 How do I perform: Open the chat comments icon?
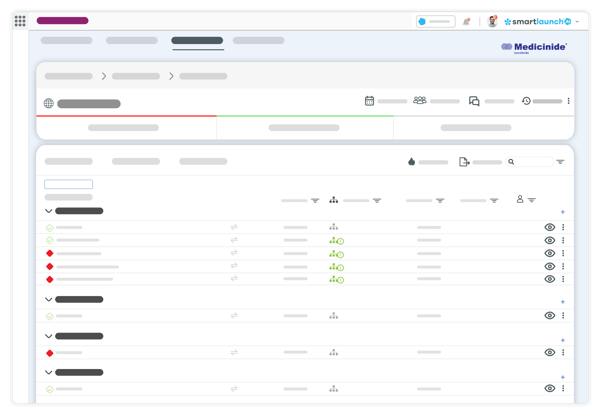click(474, 101)
